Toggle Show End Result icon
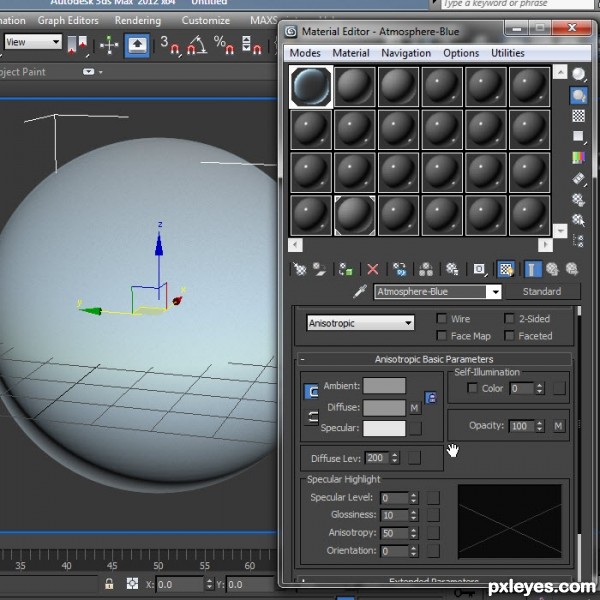Image resolution: width=600 pixels, height=600 pixels. click(x=532, y=269)
